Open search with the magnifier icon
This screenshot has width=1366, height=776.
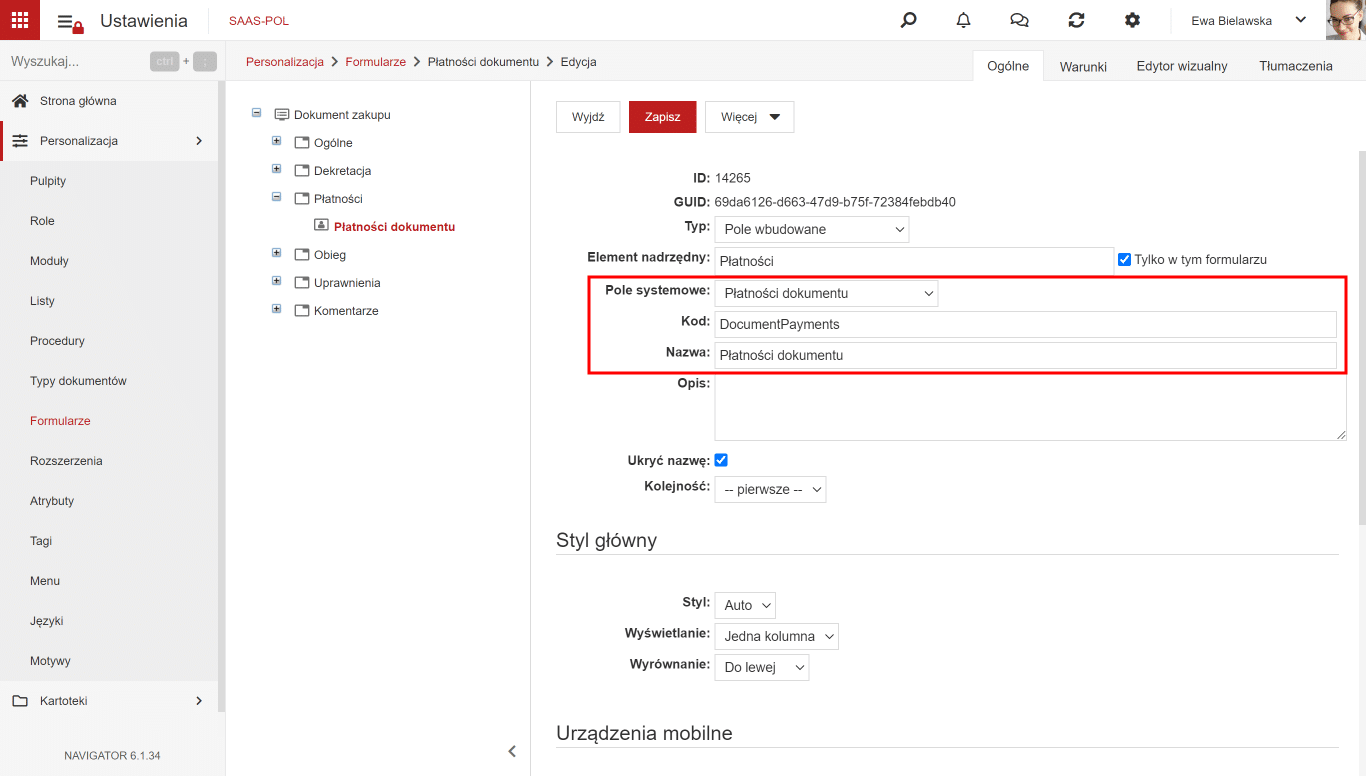(x=908, y=20)
